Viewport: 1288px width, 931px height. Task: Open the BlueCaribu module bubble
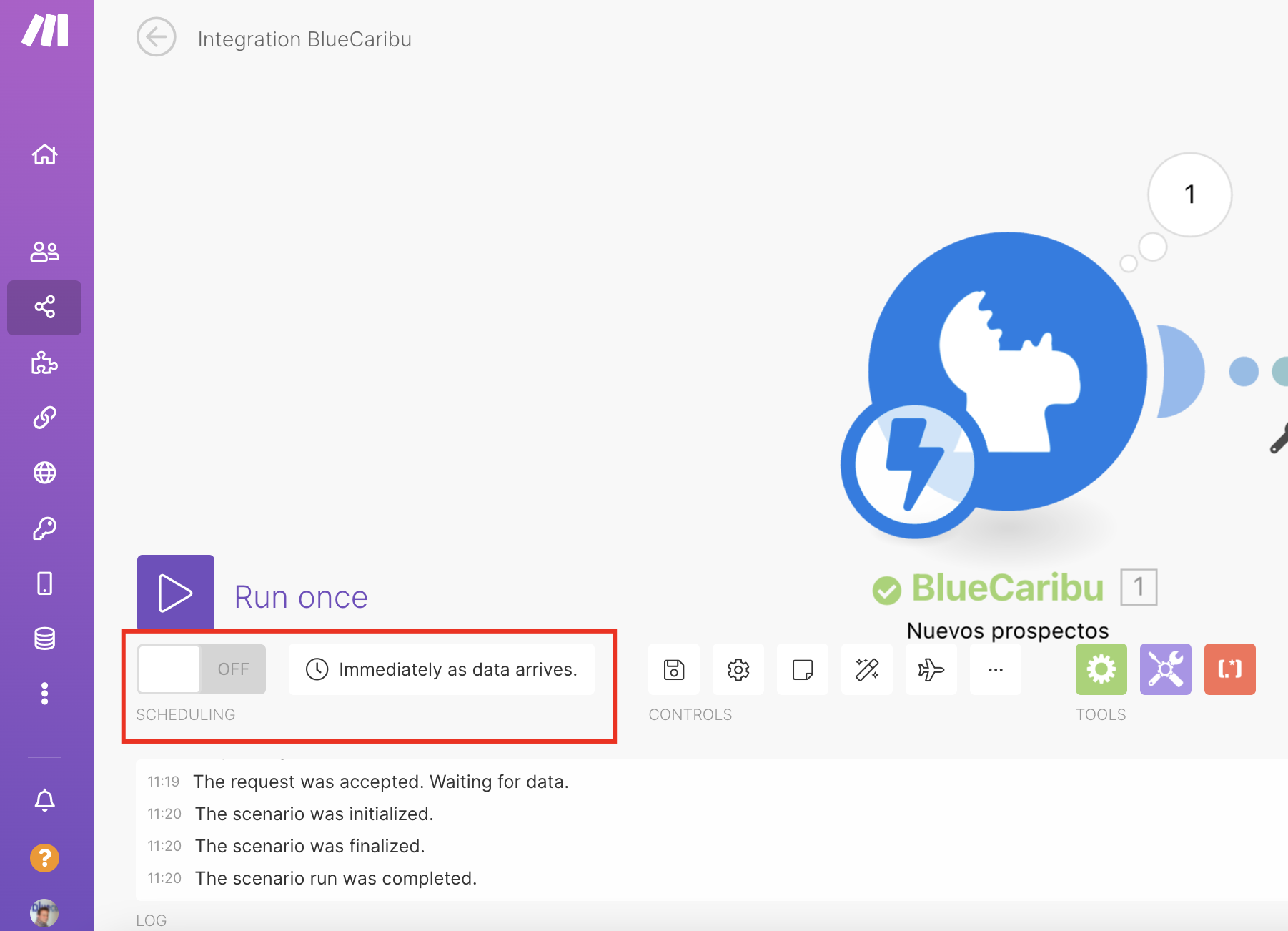tap(1008, 371)
